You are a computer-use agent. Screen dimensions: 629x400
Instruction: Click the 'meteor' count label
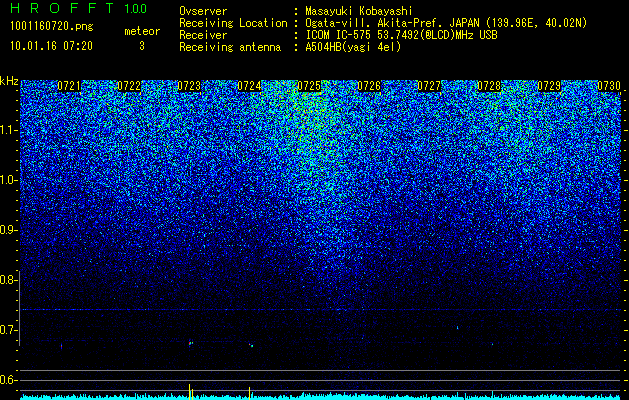point(142,31)
